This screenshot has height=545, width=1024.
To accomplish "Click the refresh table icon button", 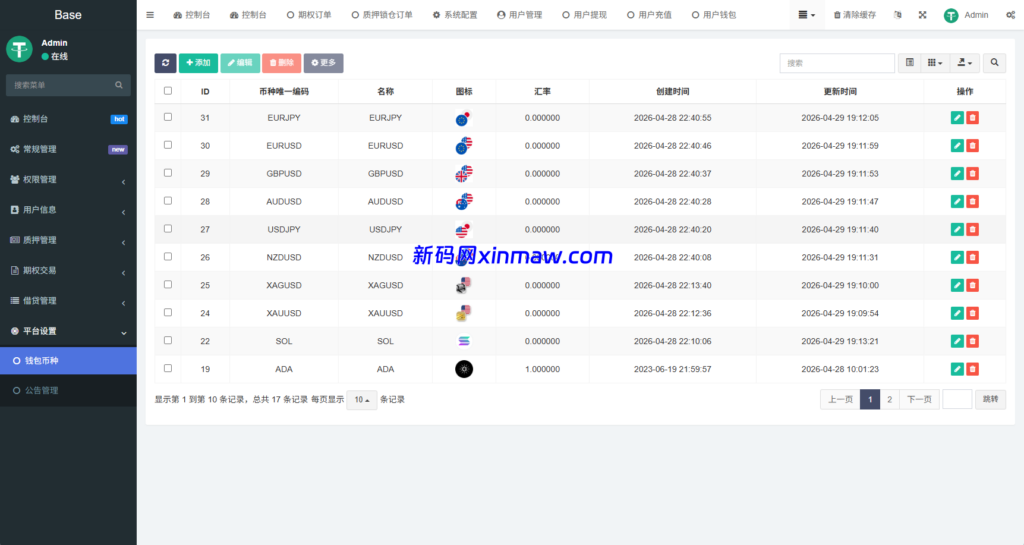I will 165,63.
